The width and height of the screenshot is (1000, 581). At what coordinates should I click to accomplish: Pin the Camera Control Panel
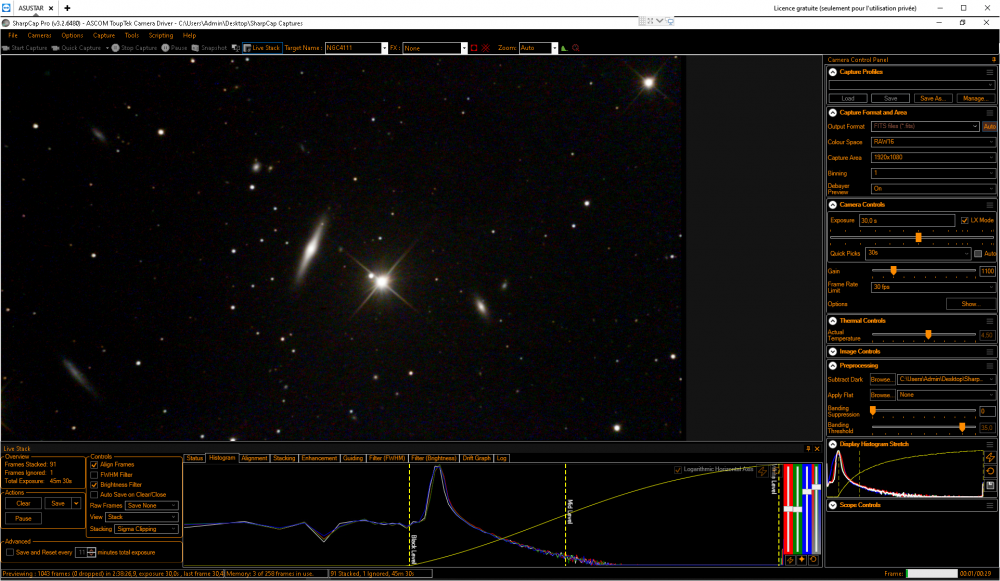coord(994,59)
